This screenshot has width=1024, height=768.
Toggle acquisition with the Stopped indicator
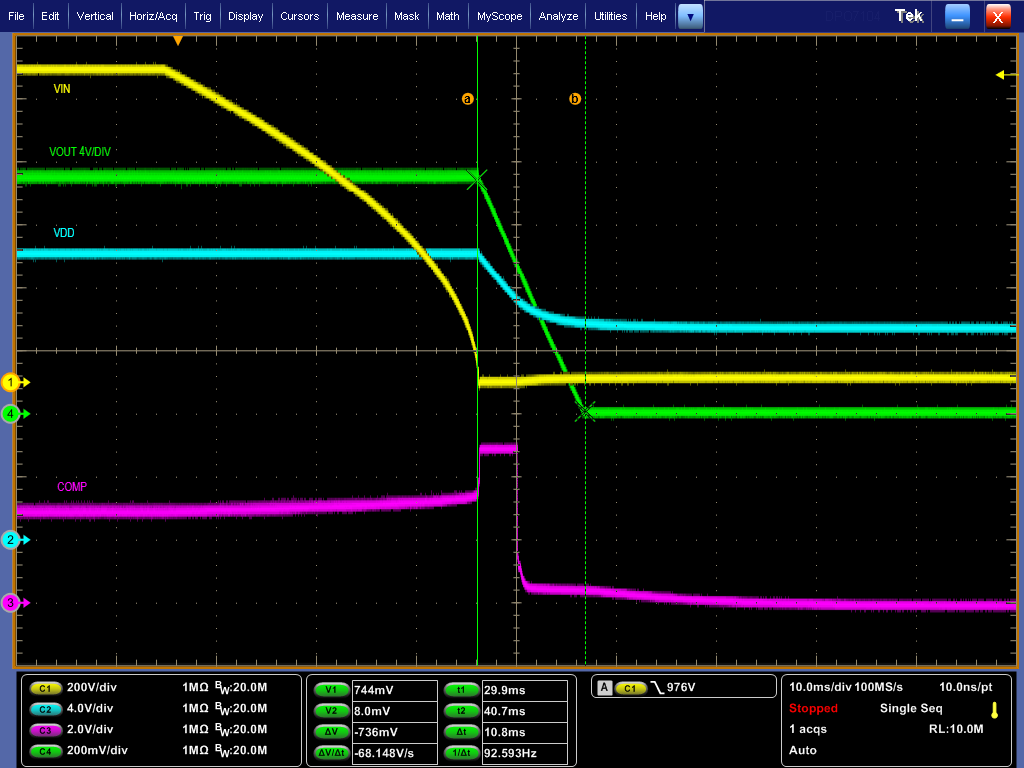click(813, 708)
